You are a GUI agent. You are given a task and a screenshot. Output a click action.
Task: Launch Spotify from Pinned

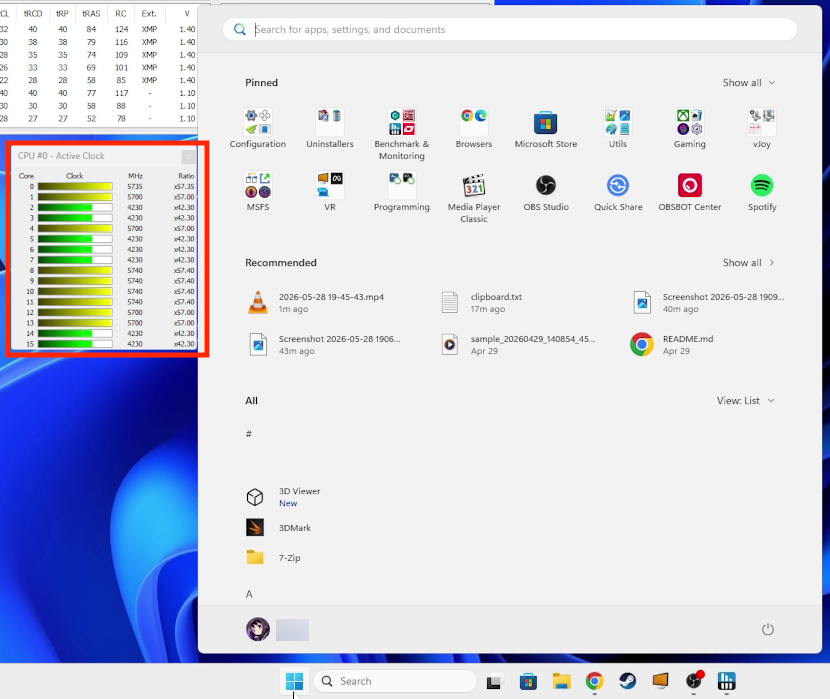(762, 192)
